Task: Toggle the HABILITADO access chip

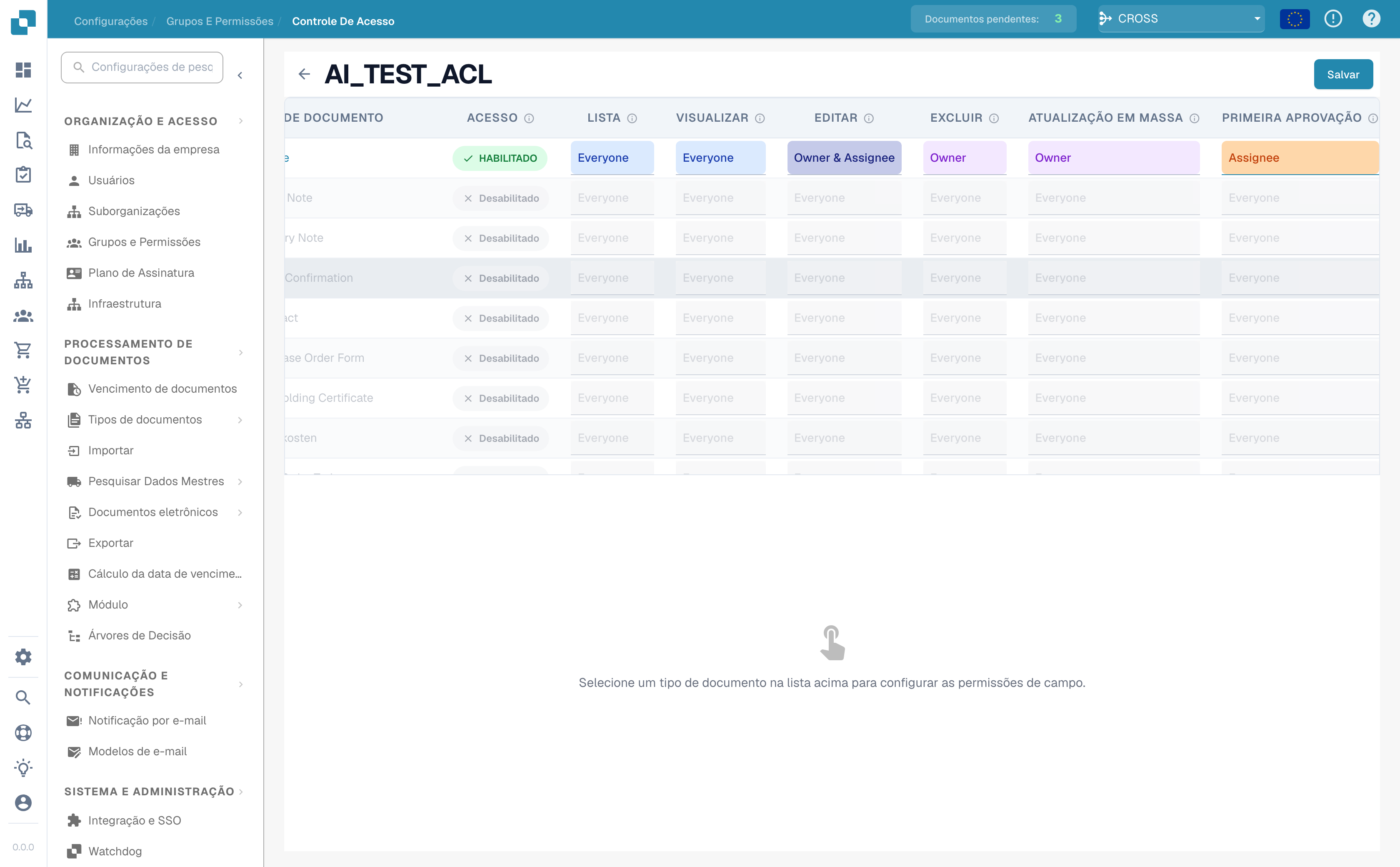Action: point(500,158)
